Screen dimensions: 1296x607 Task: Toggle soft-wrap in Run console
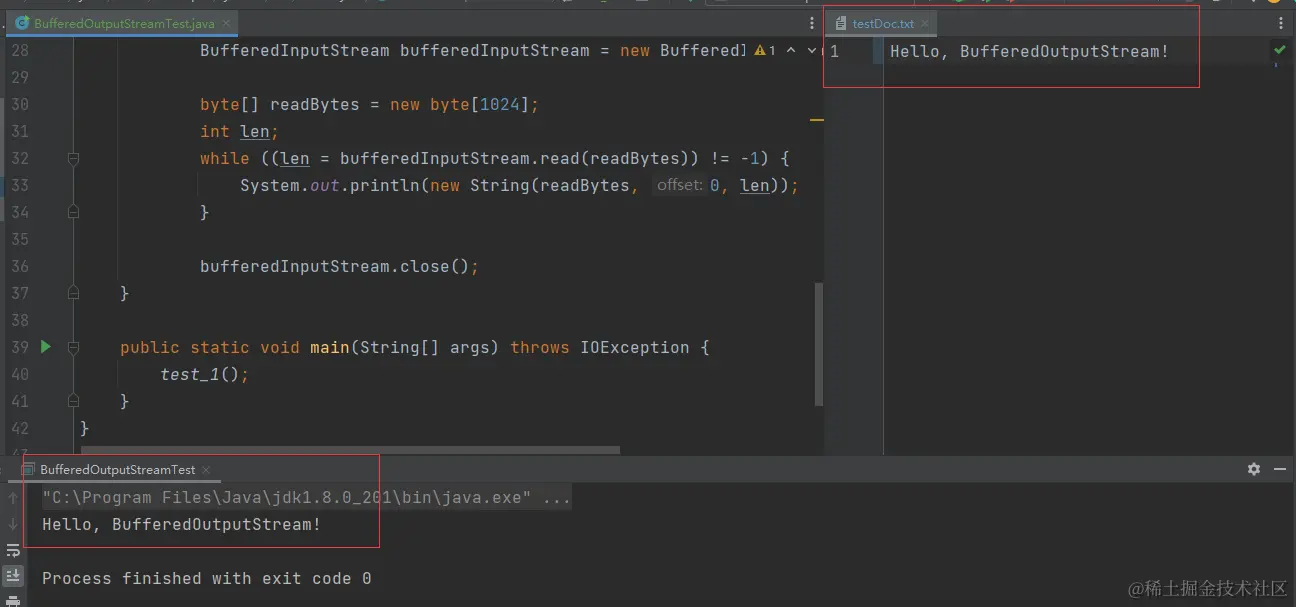point(13,550)
